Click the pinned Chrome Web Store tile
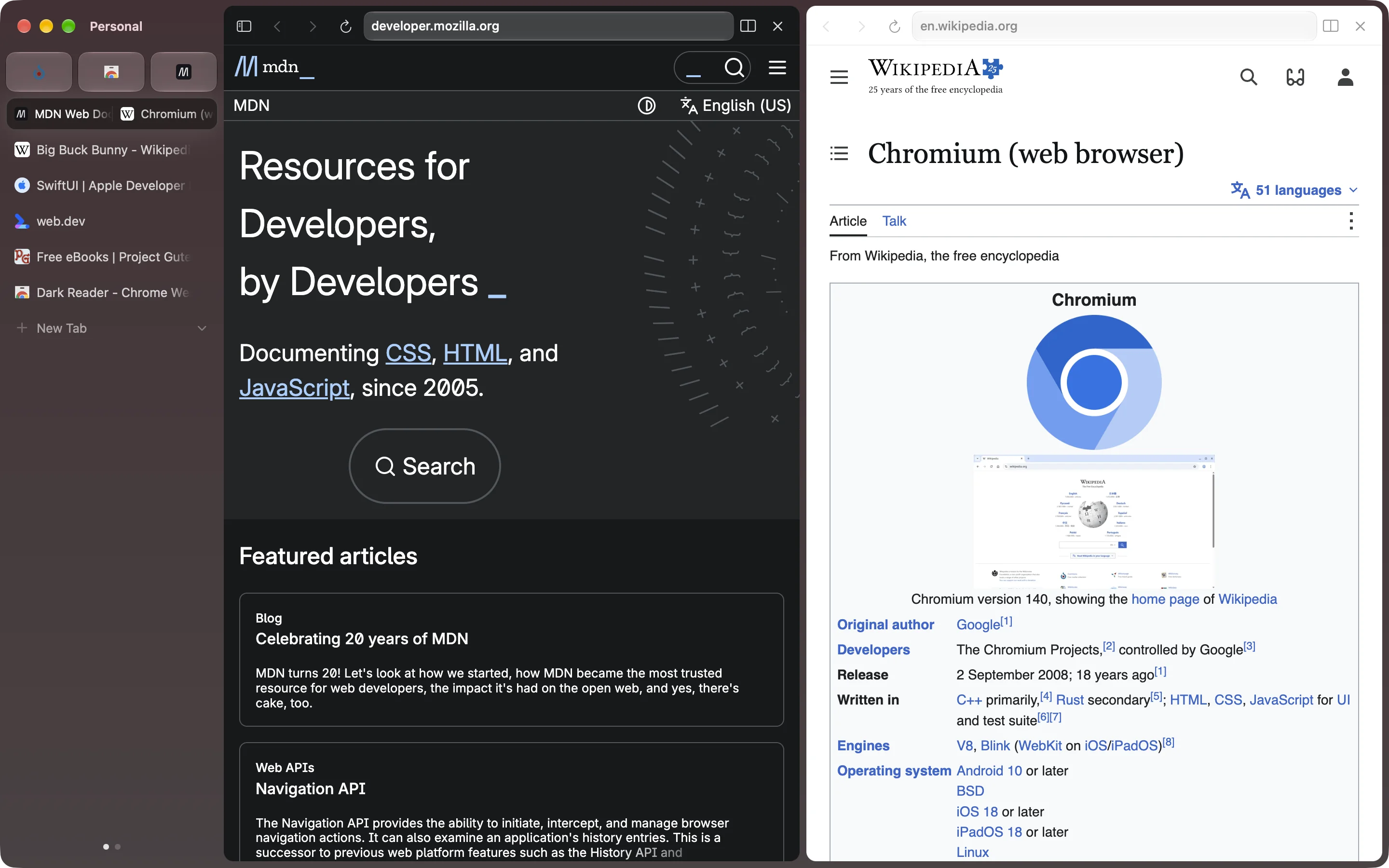This screenshot has height=868, width=1389. click(x=111, y=72)
